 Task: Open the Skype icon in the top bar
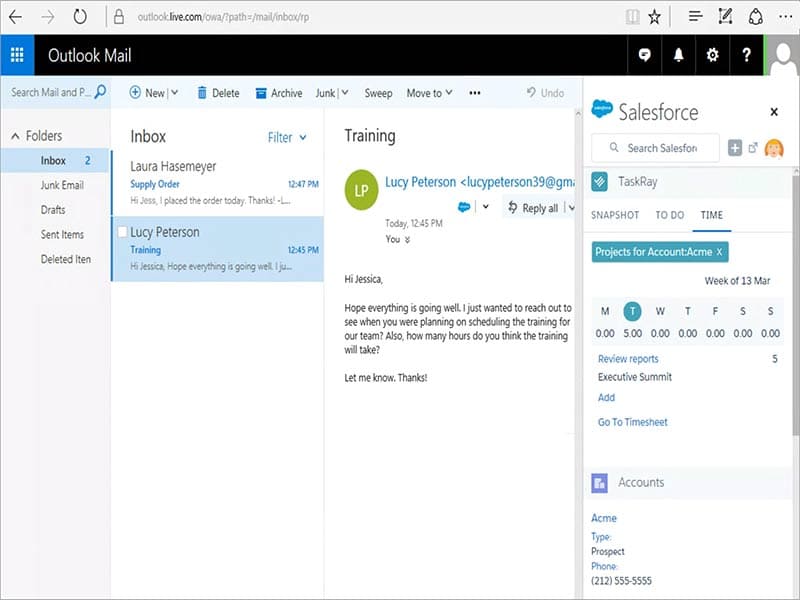645,56
